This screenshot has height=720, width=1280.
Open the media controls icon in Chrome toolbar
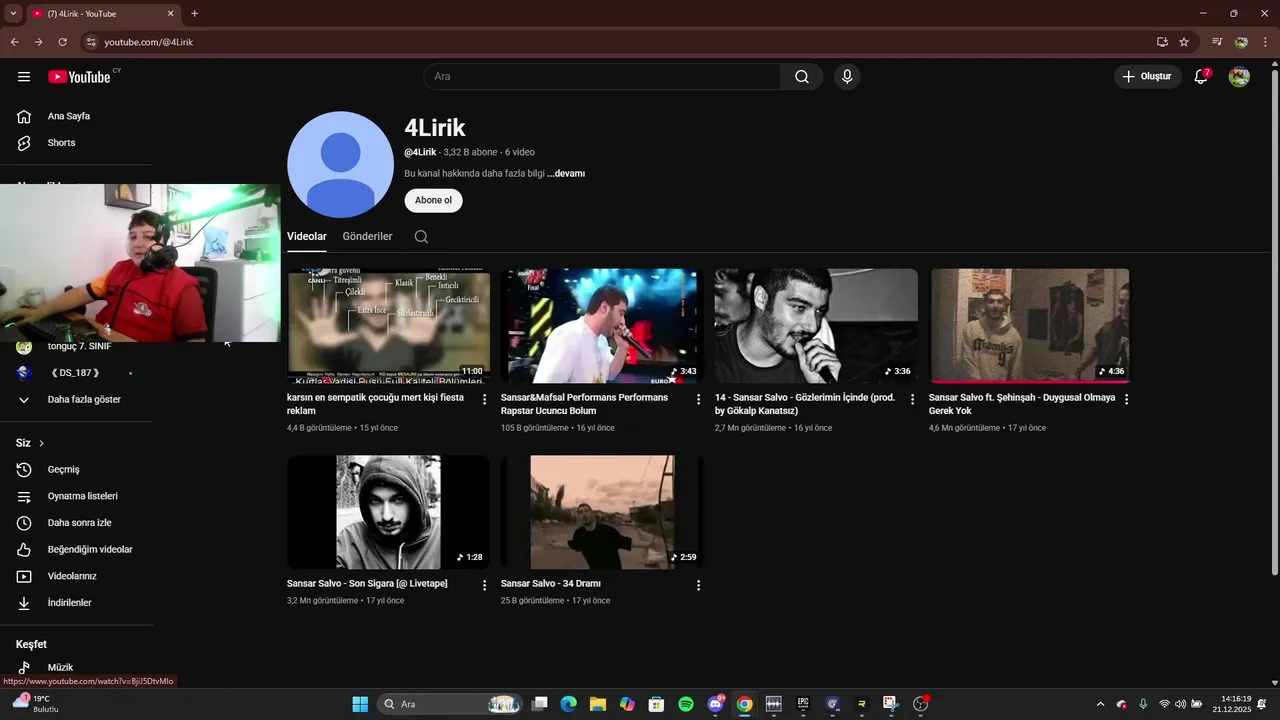pos(1217,42)
